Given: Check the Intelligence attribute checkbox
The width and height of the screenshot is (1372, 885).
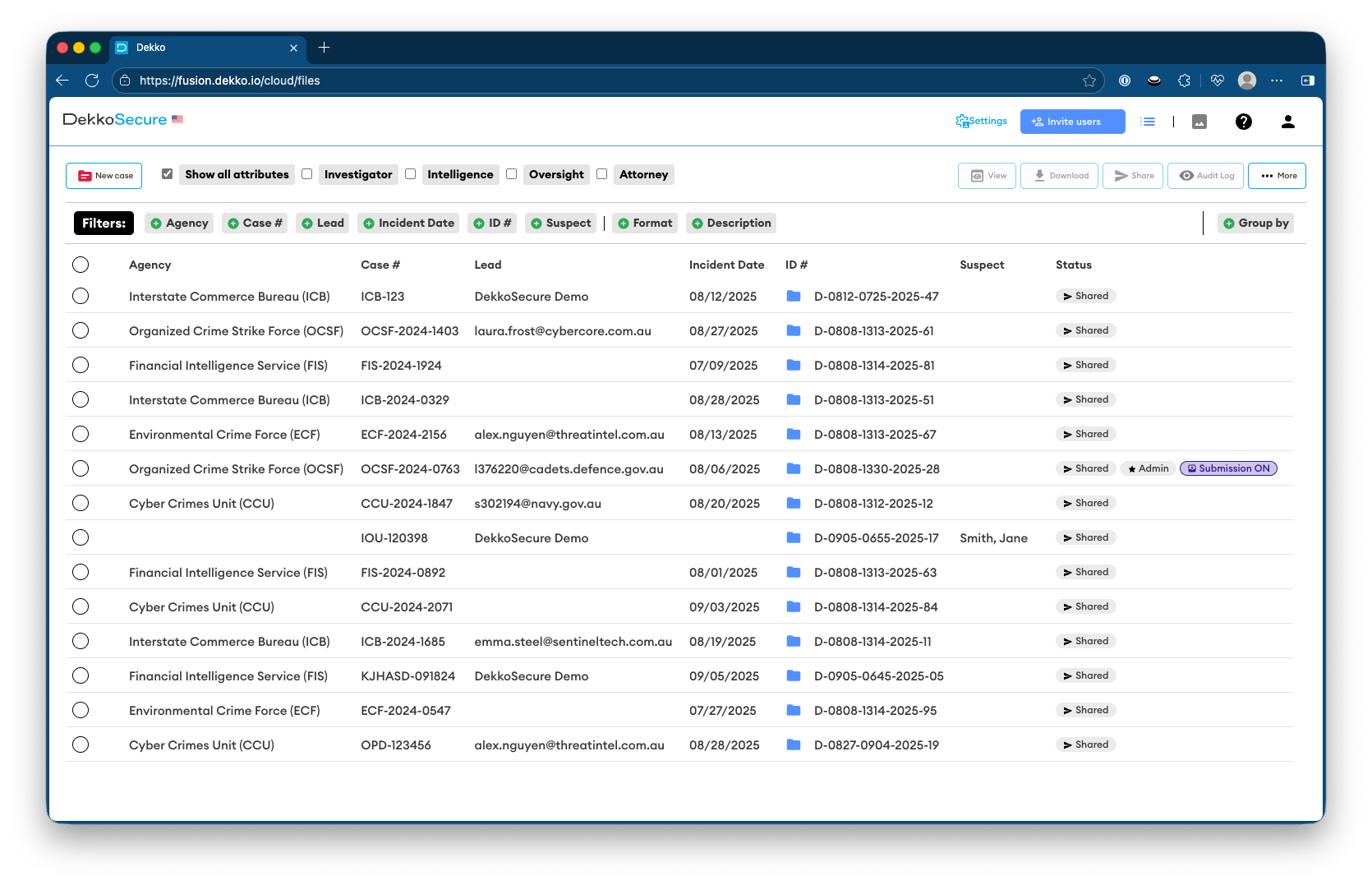Looking at the screenshot, I should pos(410,173).
